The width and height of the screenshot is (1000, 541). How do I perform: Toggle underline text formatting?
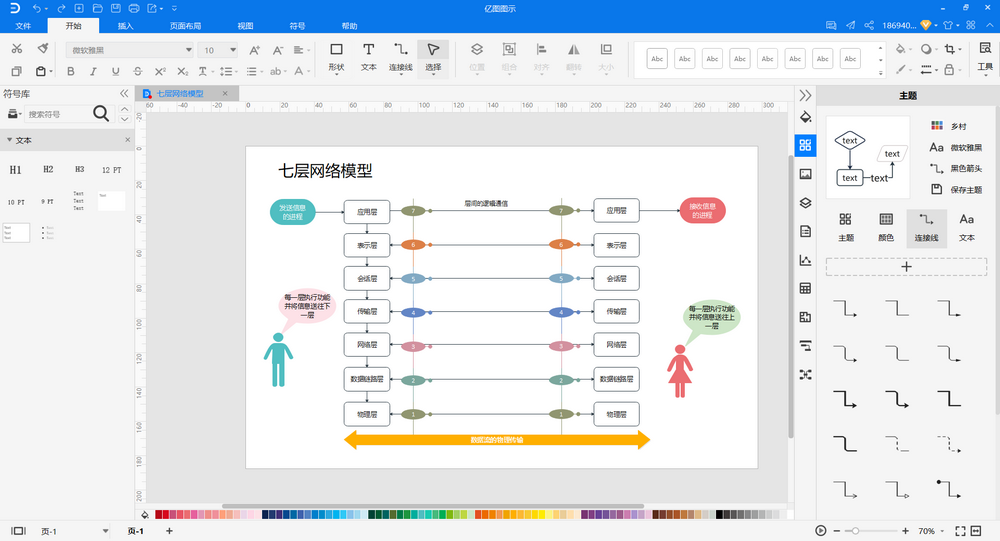(x=115, y=71)
